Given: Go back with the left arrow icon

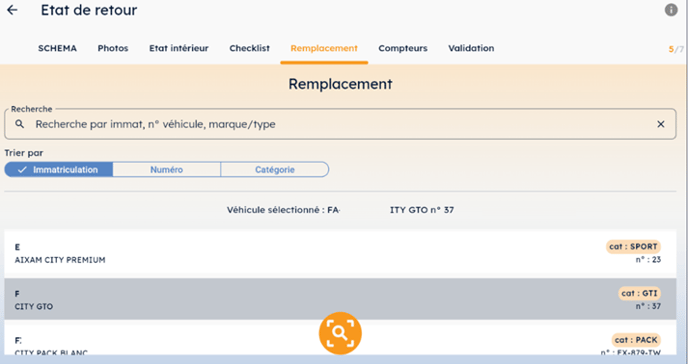Looking at the screenshot, I should [x=12, y=10].
